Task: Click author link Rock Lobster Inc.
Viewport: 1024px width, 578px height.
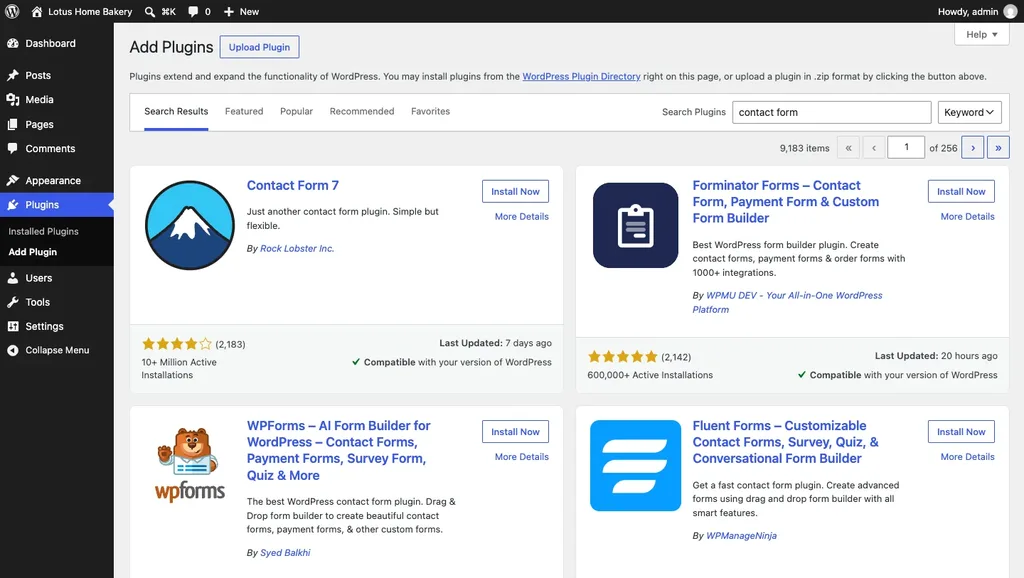Action: (297, 249)
